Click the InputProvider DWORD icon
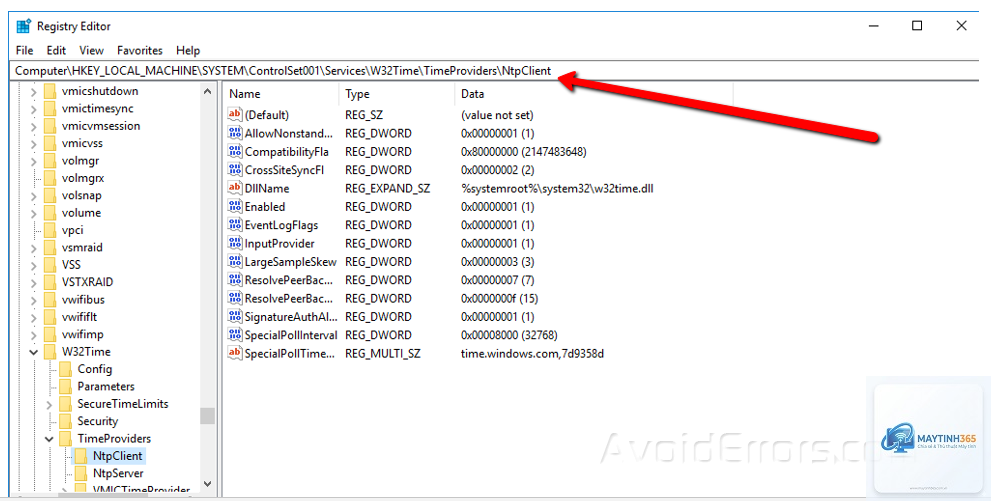Screen dimensions: 991x501 click(x=235, y=243)
